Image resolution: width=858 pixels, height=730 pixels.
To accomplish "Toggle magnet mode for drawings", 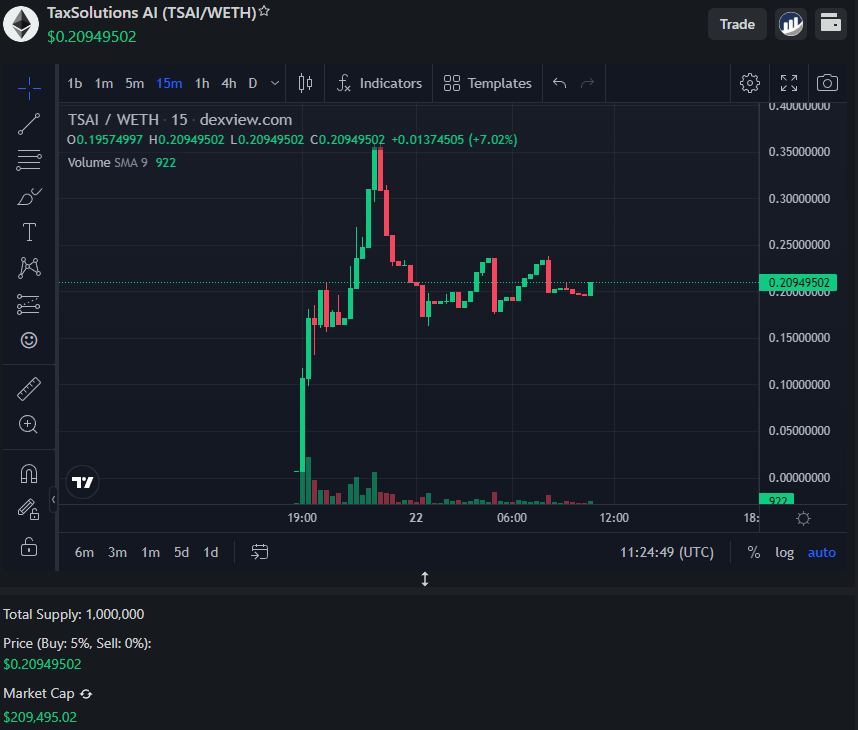I will coord(29,473).
